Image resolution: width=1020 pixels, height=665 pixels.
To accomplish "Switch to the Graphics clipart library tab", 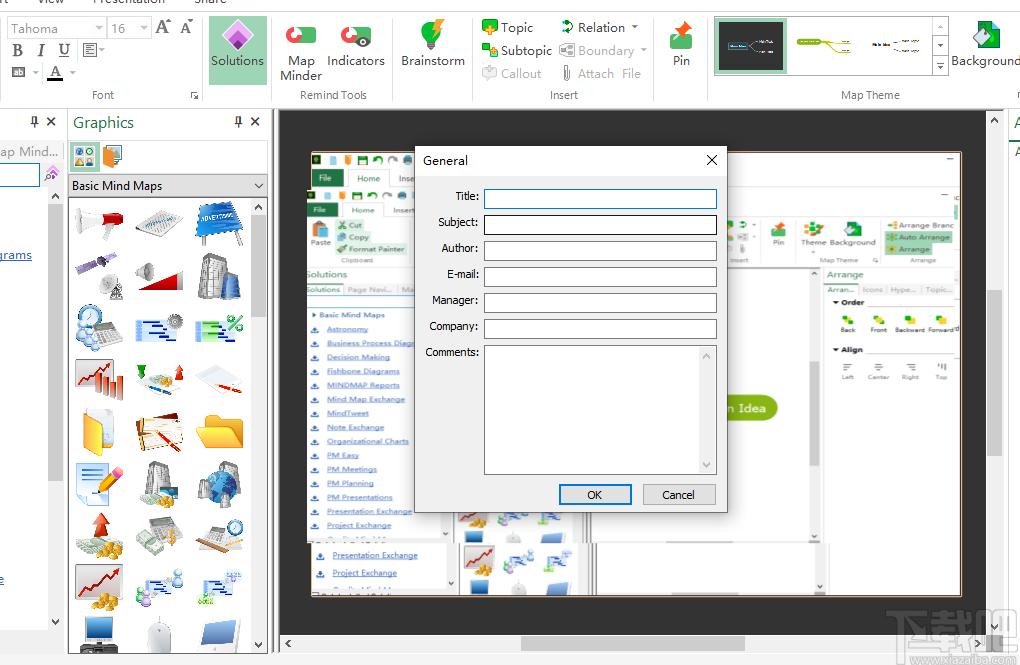I will pos(85,156).
